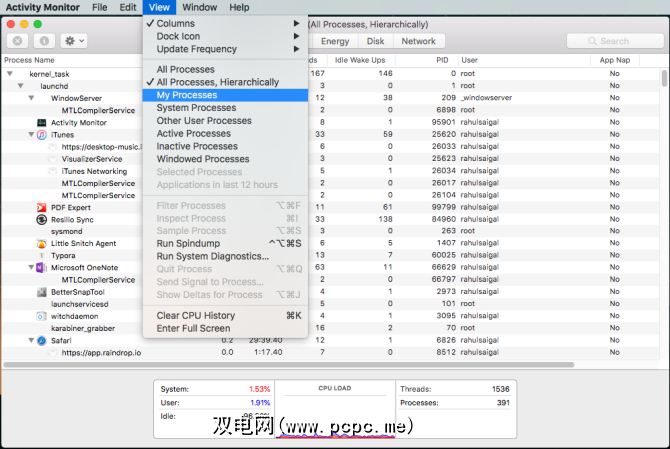
Task: Choose Run System Diagnostics menu item
Action: pyautogui.click(x=225, y=256)
